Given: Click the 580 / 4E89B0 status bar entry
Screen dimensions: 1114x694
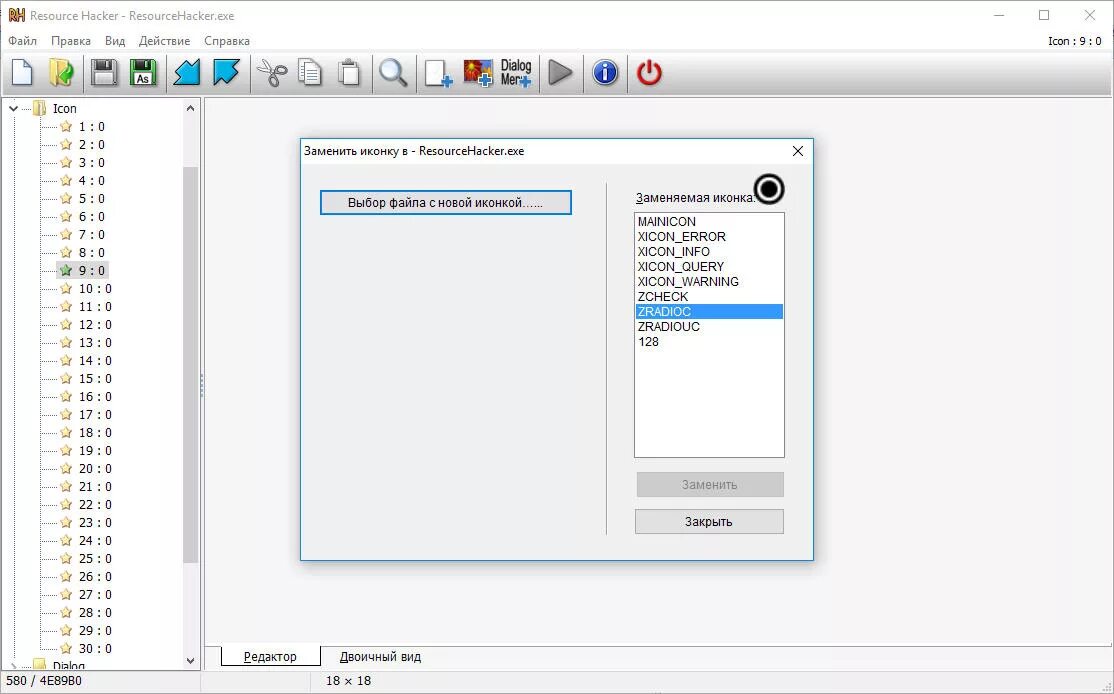Looking at the screenshot, I should tap(44, 681).
